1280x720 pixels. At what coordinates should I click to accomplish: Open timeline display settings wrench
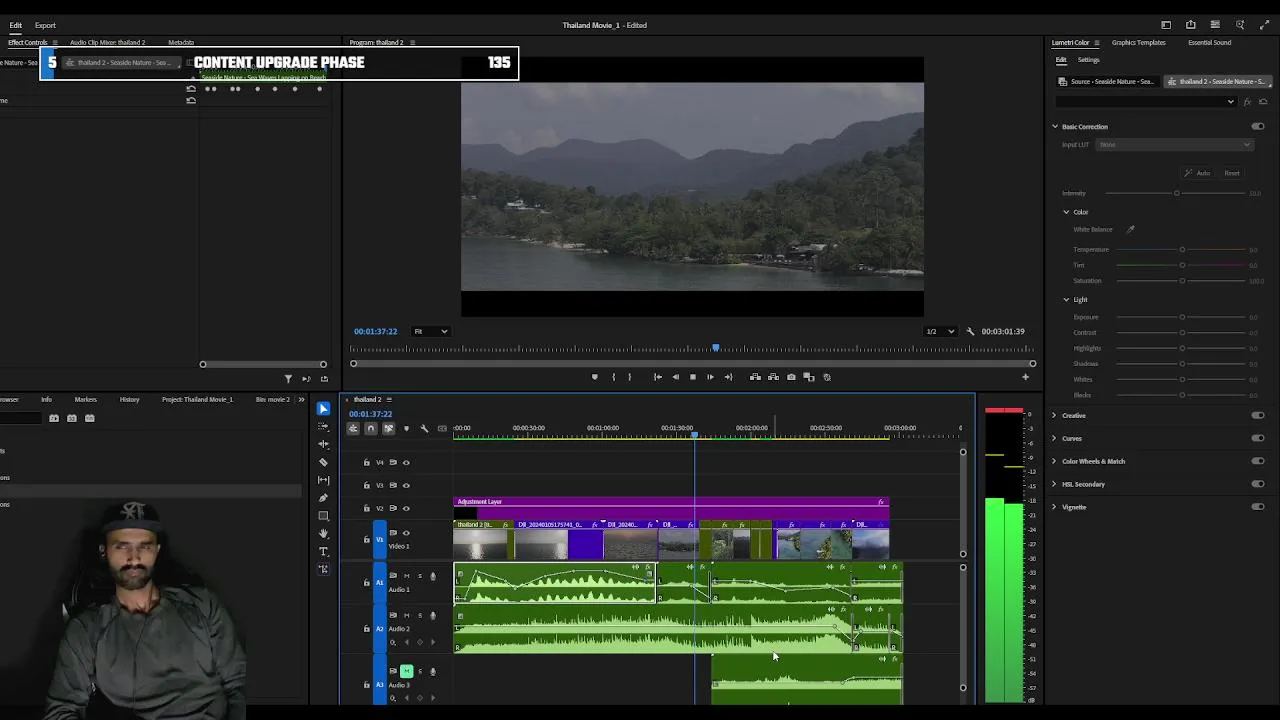pyautogui.click(x=424, y=429)
